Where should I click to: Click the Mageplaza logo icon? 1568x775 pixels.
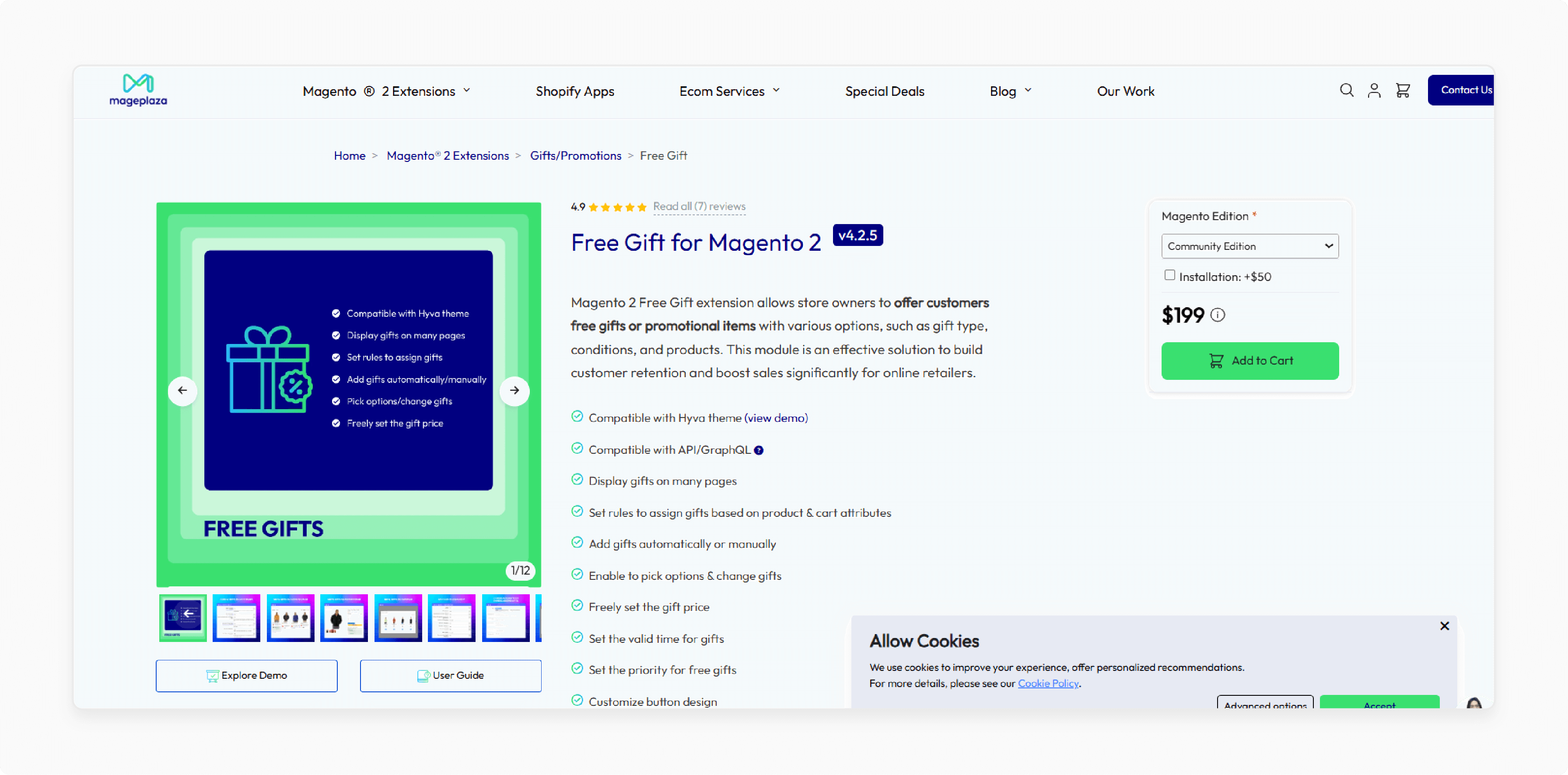[x=137, y=83]
